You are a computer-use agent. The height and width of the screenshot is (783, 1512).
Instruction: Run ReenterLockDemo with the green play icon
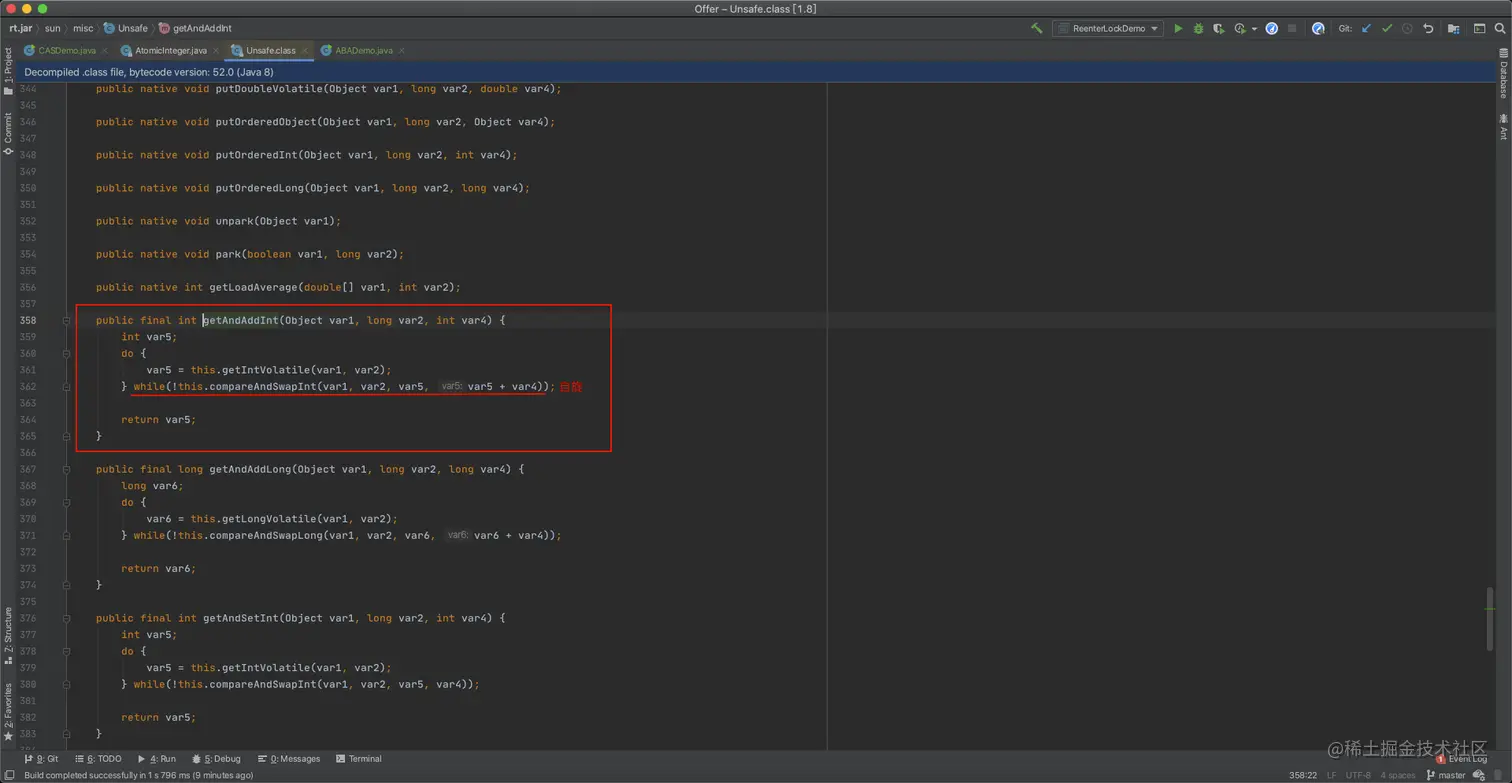[x=1178, y=28]
